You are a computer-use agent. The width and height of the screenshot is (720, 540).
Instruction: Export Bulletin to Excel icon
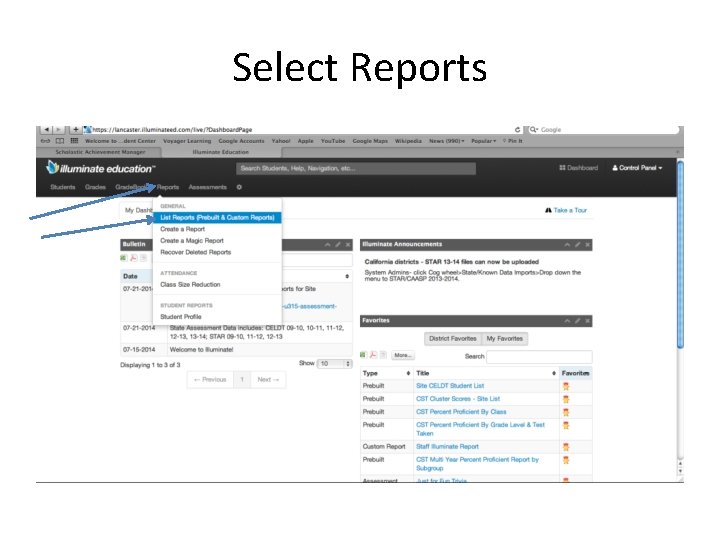point(124,258)
